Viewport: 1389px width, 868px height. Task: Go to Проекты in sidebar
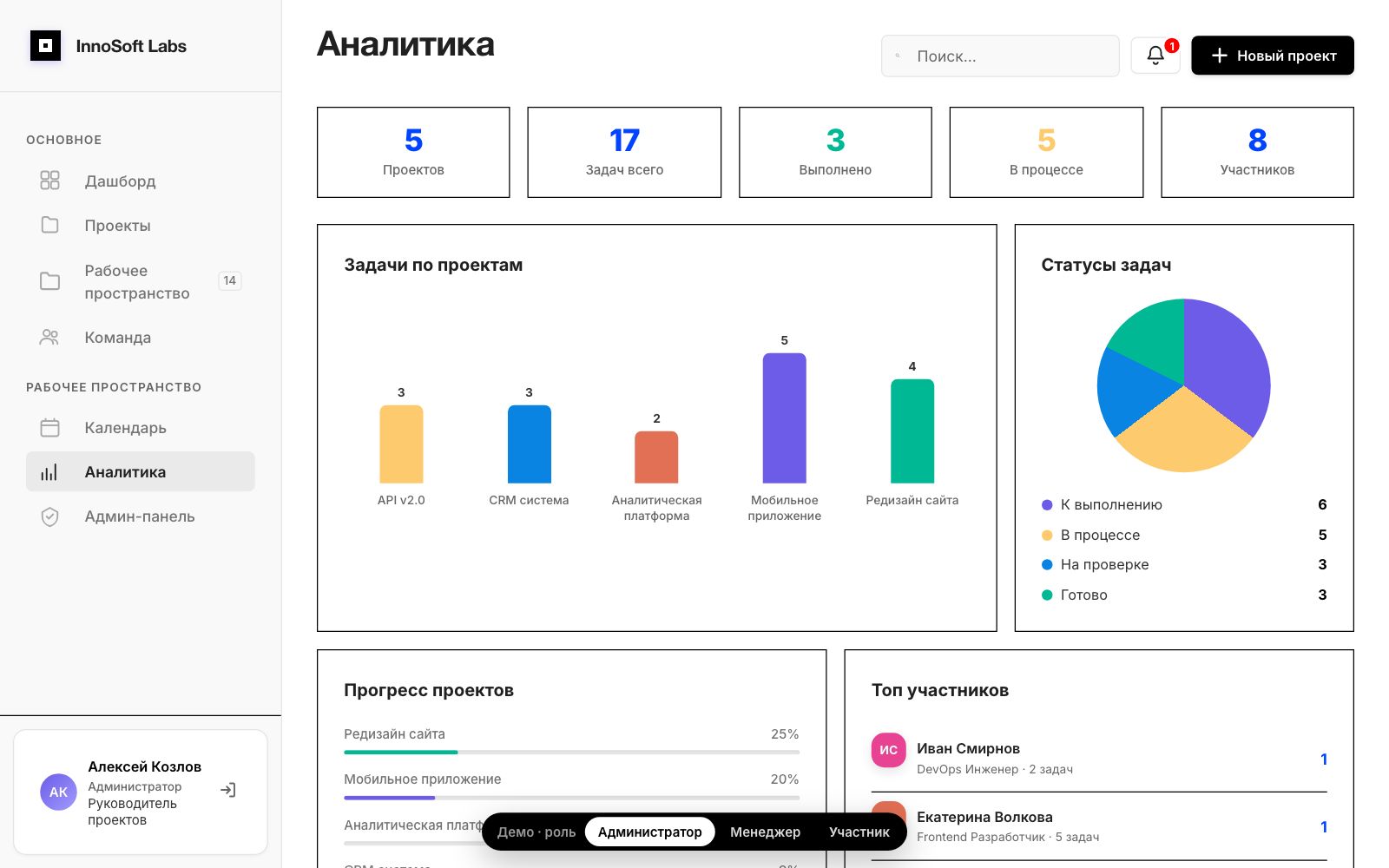pyautogui.click(x=141, y=225)
